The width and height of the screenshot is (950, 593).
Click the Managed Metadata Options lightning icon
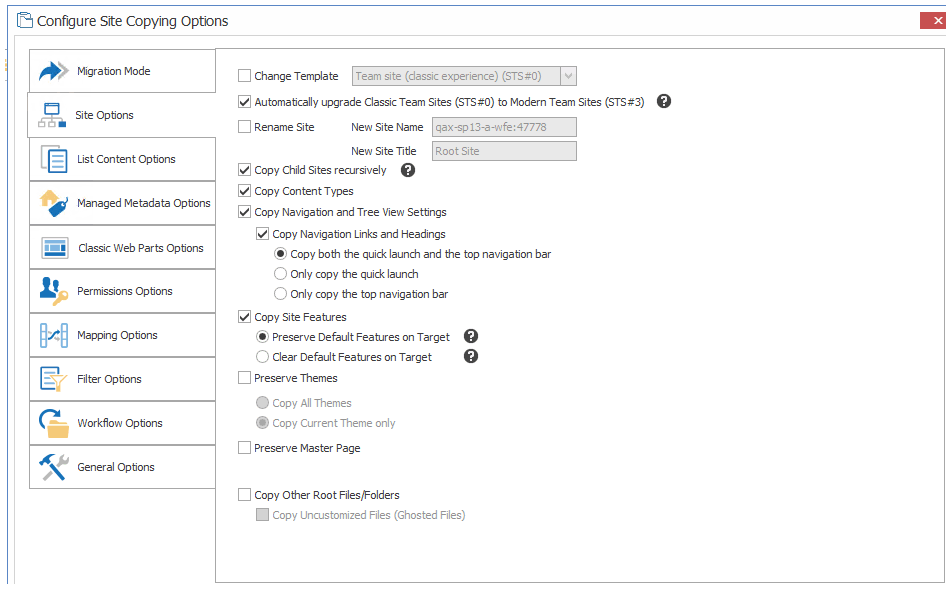tap(53, 202)
